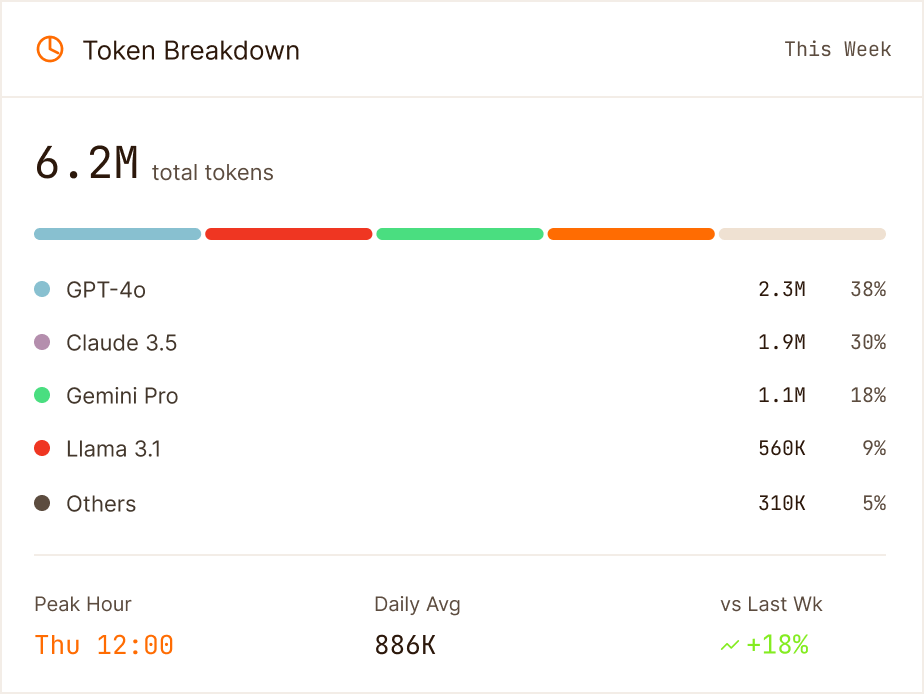The image size is (924, 696).
Task: Click the GPT-4o row label
Action: [x=106, y=290]
